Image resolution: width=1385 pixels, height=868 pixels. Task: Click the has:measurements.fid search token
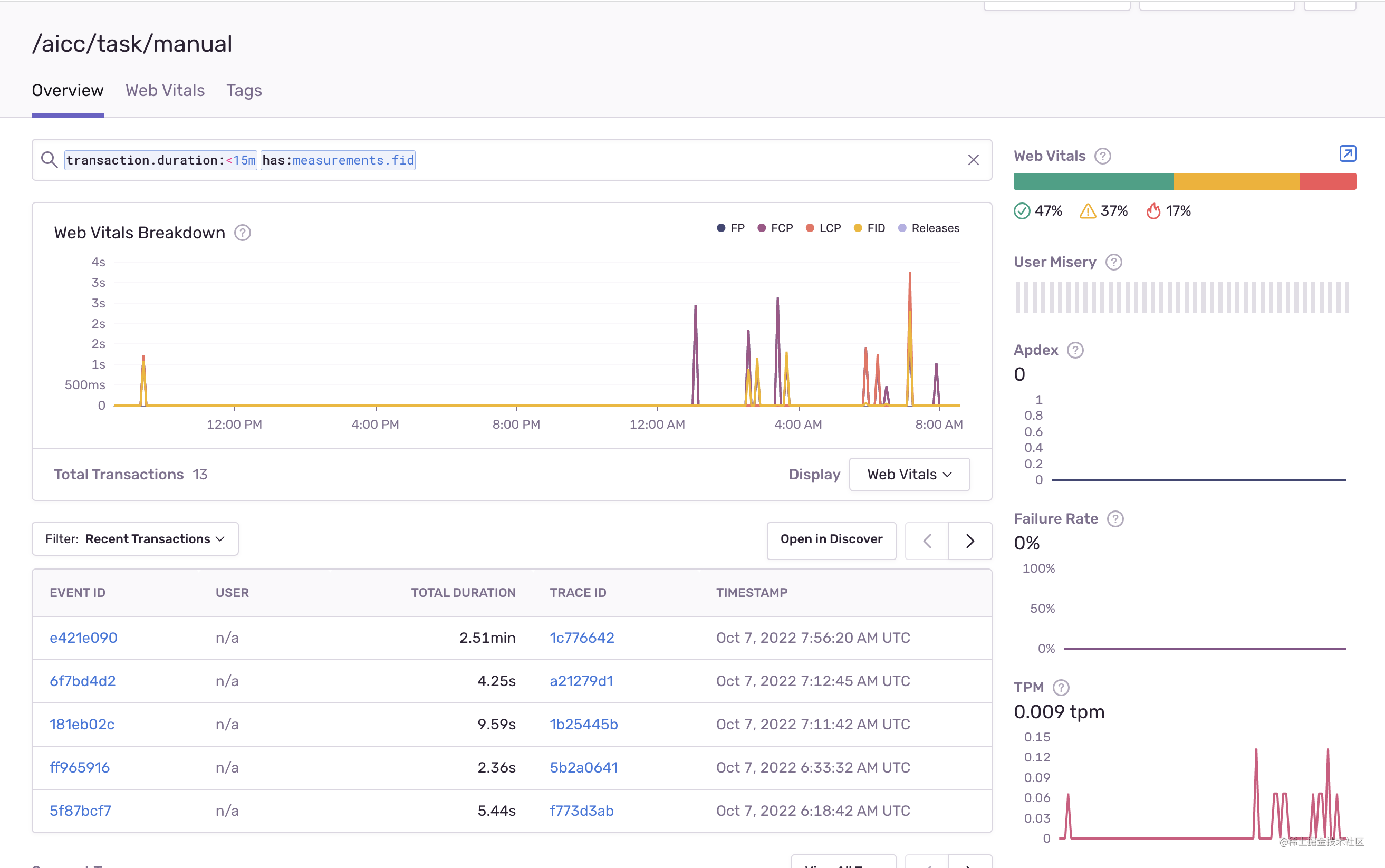[338, 160]
